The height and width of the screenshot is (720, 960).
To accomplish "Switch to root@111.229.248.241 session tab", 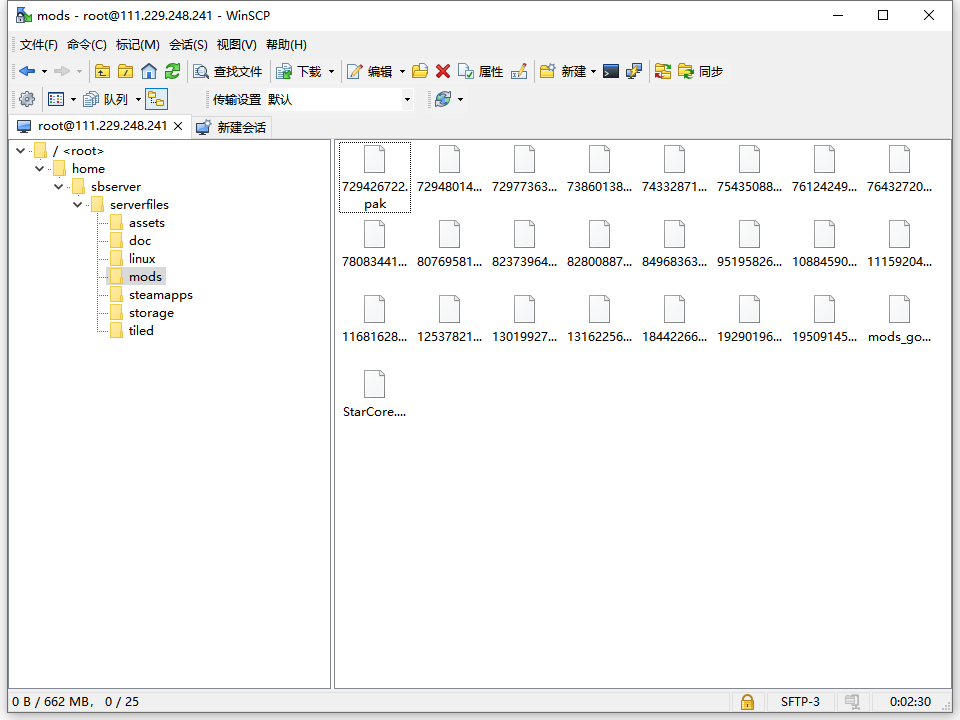I will (x=102, y=126).
